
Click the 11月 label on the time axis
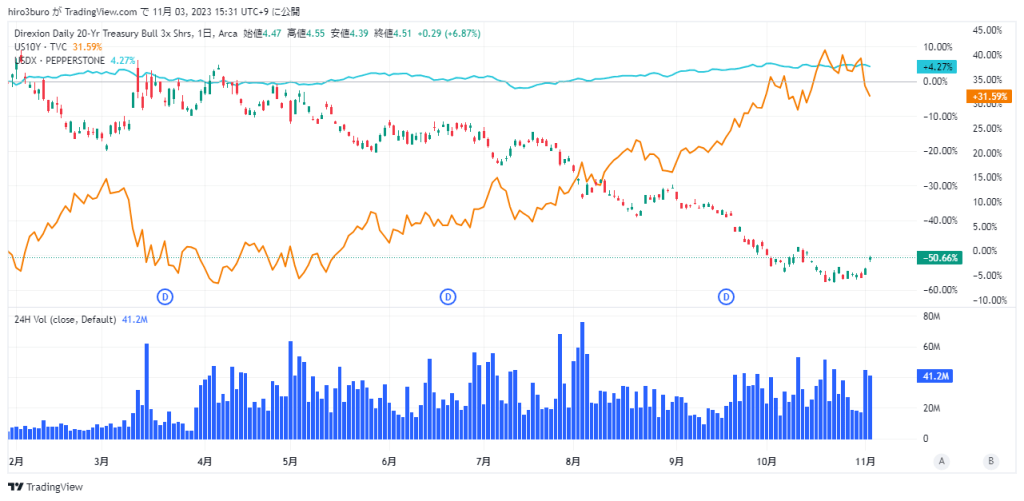[867, 462]
